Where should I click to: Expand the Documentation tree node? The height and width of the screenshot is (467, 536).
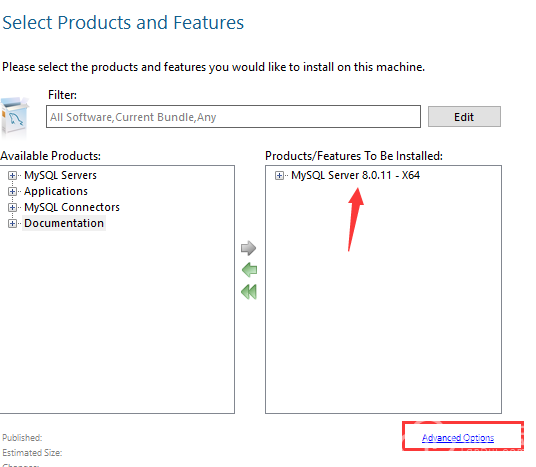12,224
